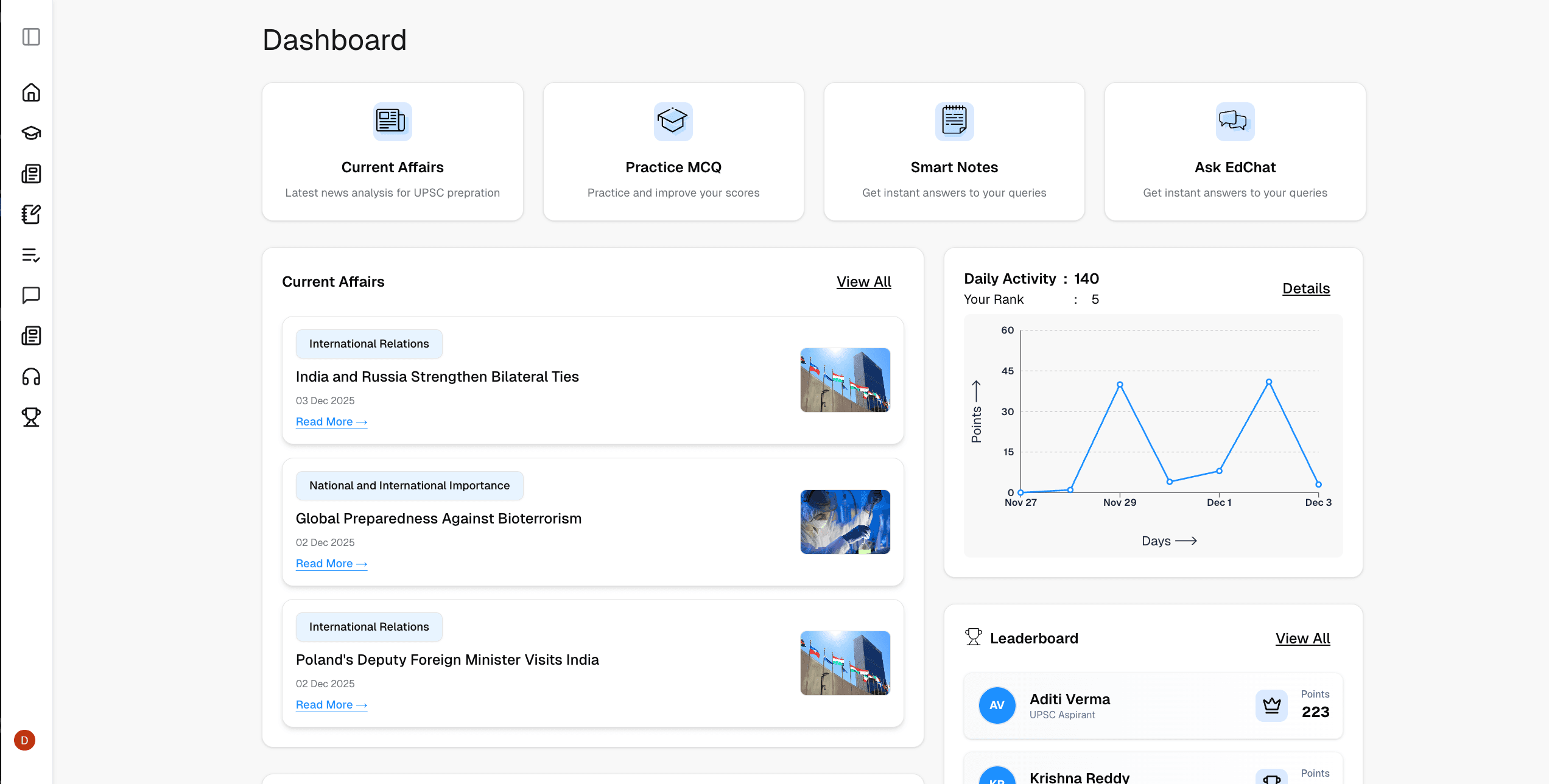Click View All on Leaderboard
The width and height of the screenshot is (1549, 784).
1302,639
